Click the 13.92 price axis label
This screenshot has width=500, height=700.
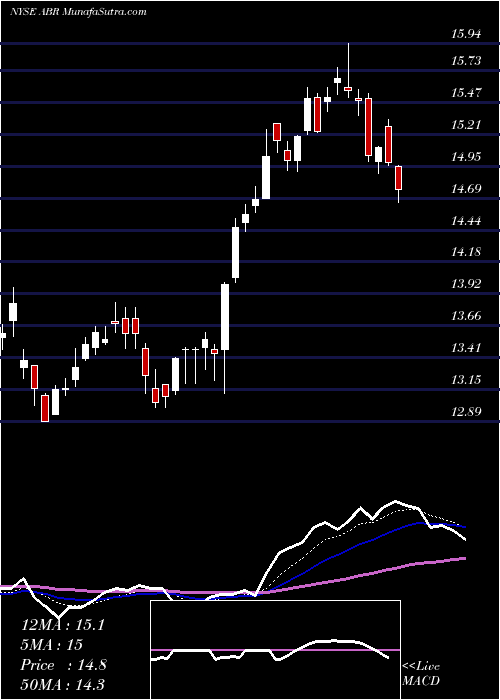[x=466, y=283]
